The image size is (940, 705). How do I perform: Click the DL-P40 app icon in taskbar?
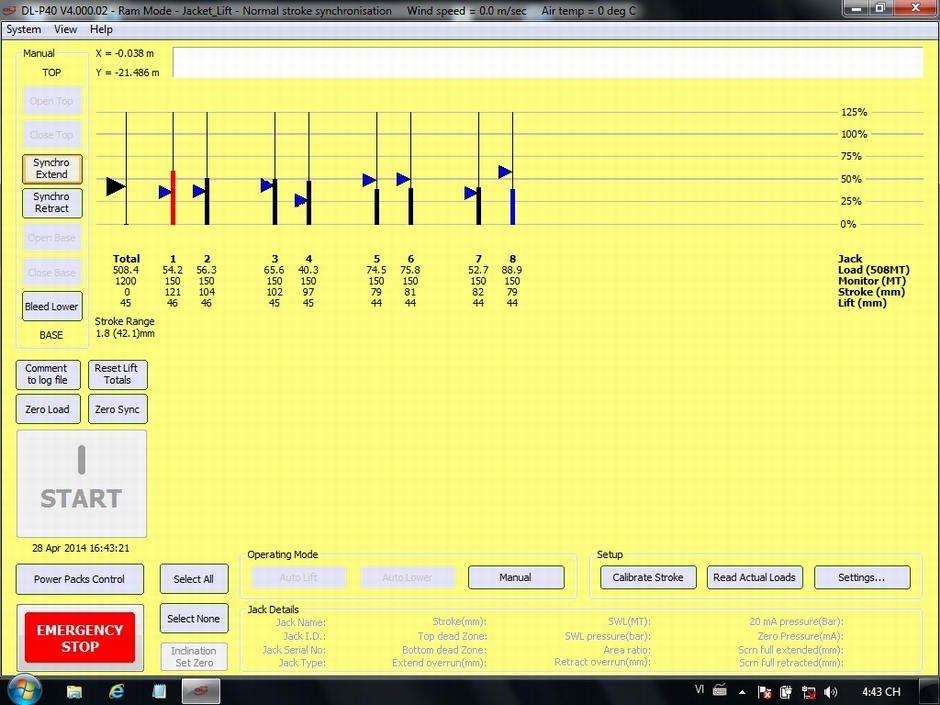pyautogui.click(x=201, y=691)
